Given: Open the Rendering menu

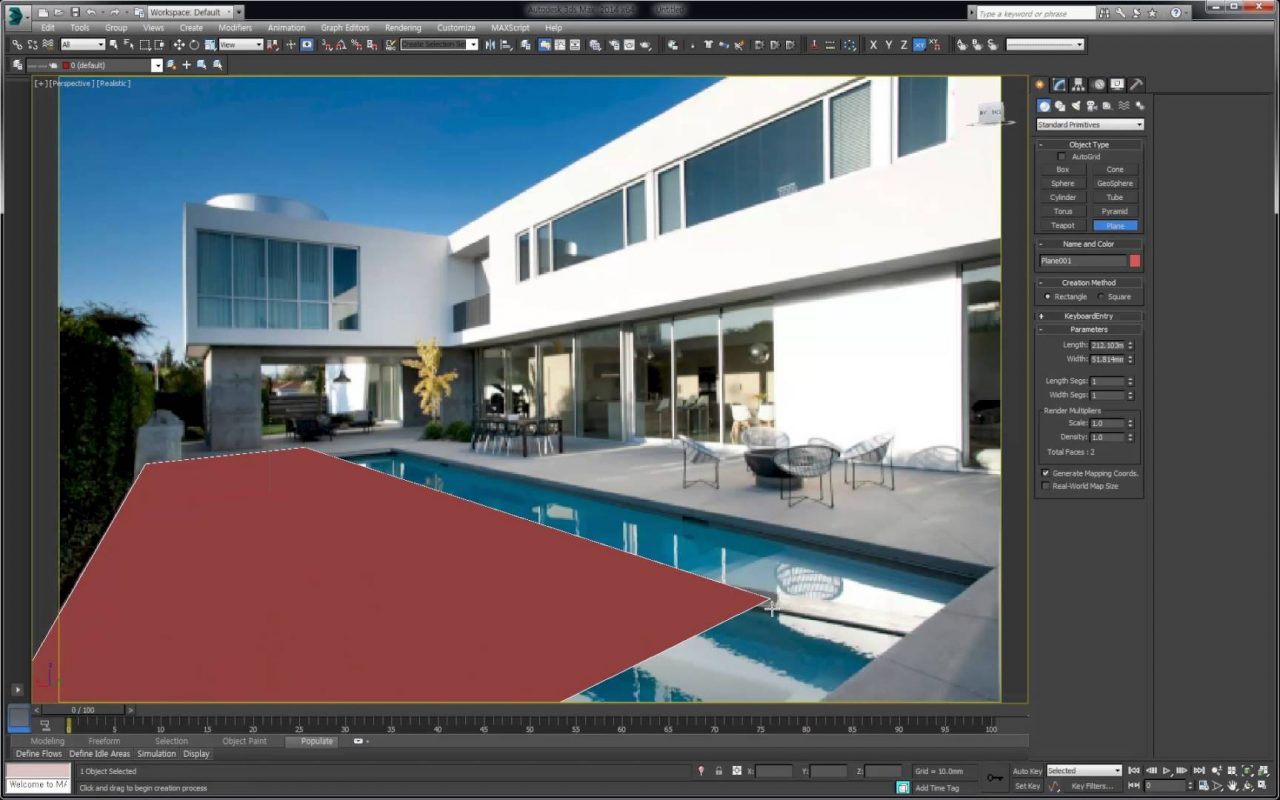Looking at the screenshot, I should click(403, 28).
